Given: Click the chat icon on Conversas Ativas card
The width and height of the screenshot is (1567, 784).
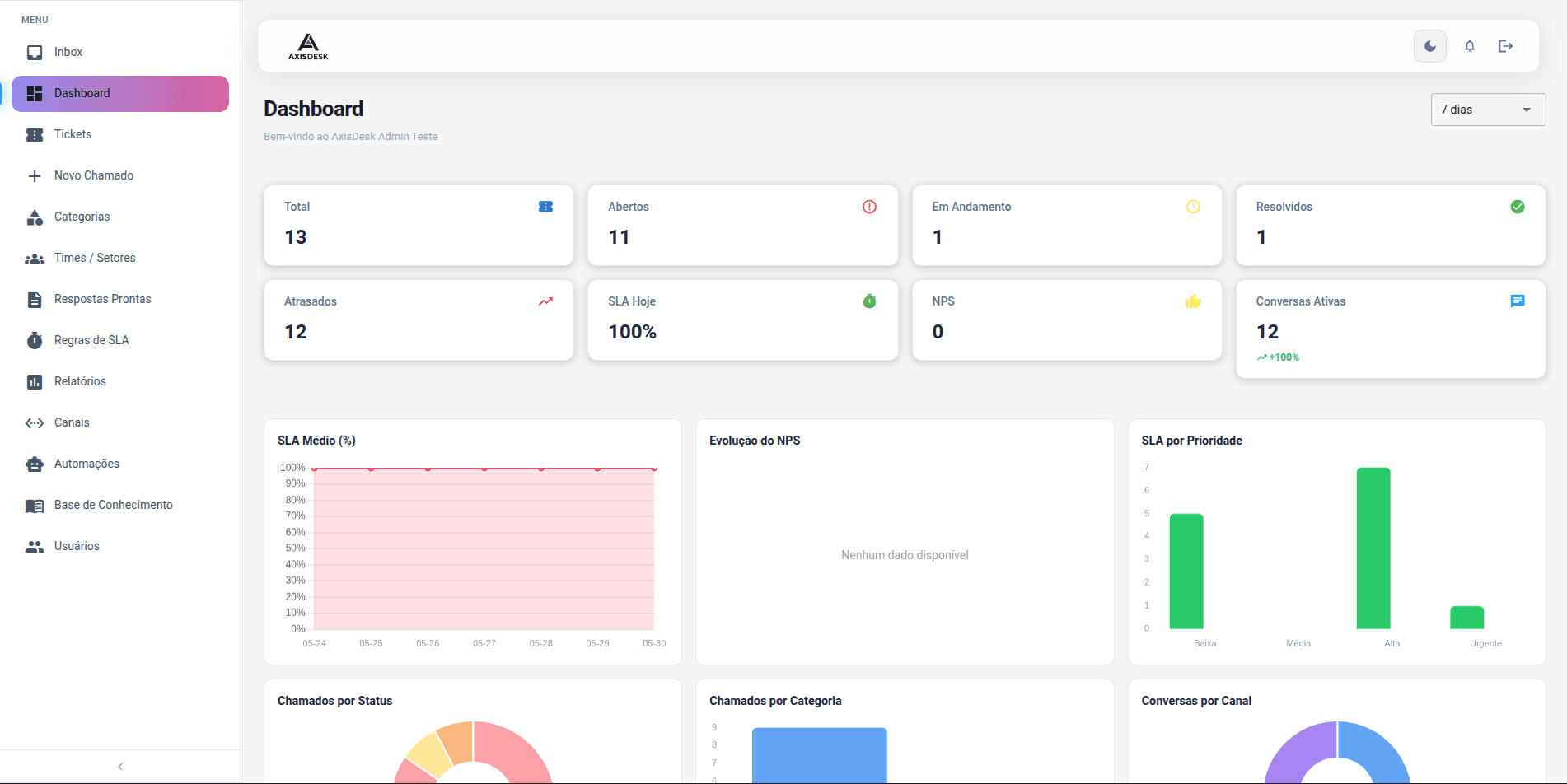Looking at the screenshot, I should (x=1518, y=301).
